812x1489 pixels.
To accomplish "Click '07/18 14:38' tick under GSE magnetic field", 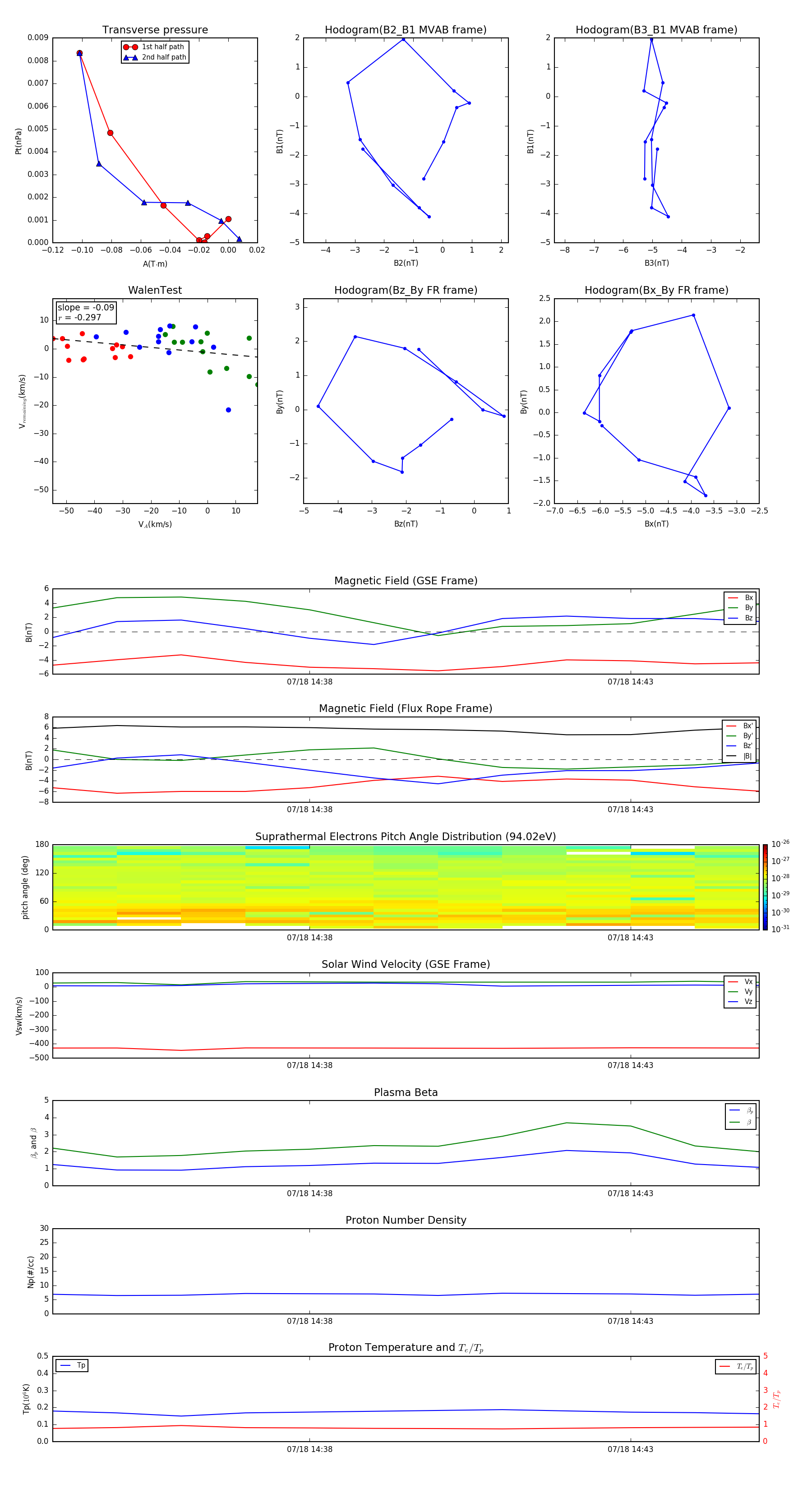I will 310,681.
